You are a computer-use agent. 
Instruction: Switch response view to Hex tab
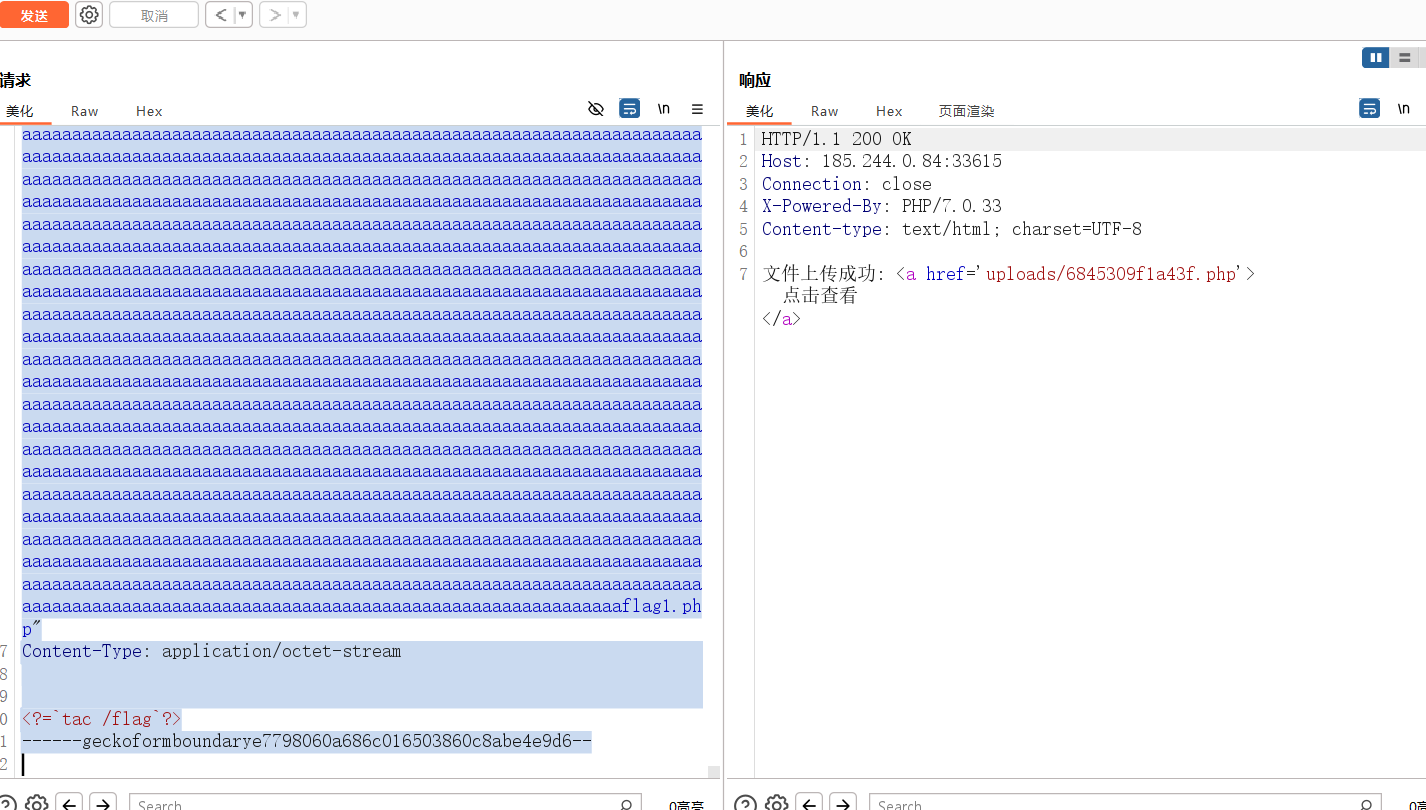point(889,111)
